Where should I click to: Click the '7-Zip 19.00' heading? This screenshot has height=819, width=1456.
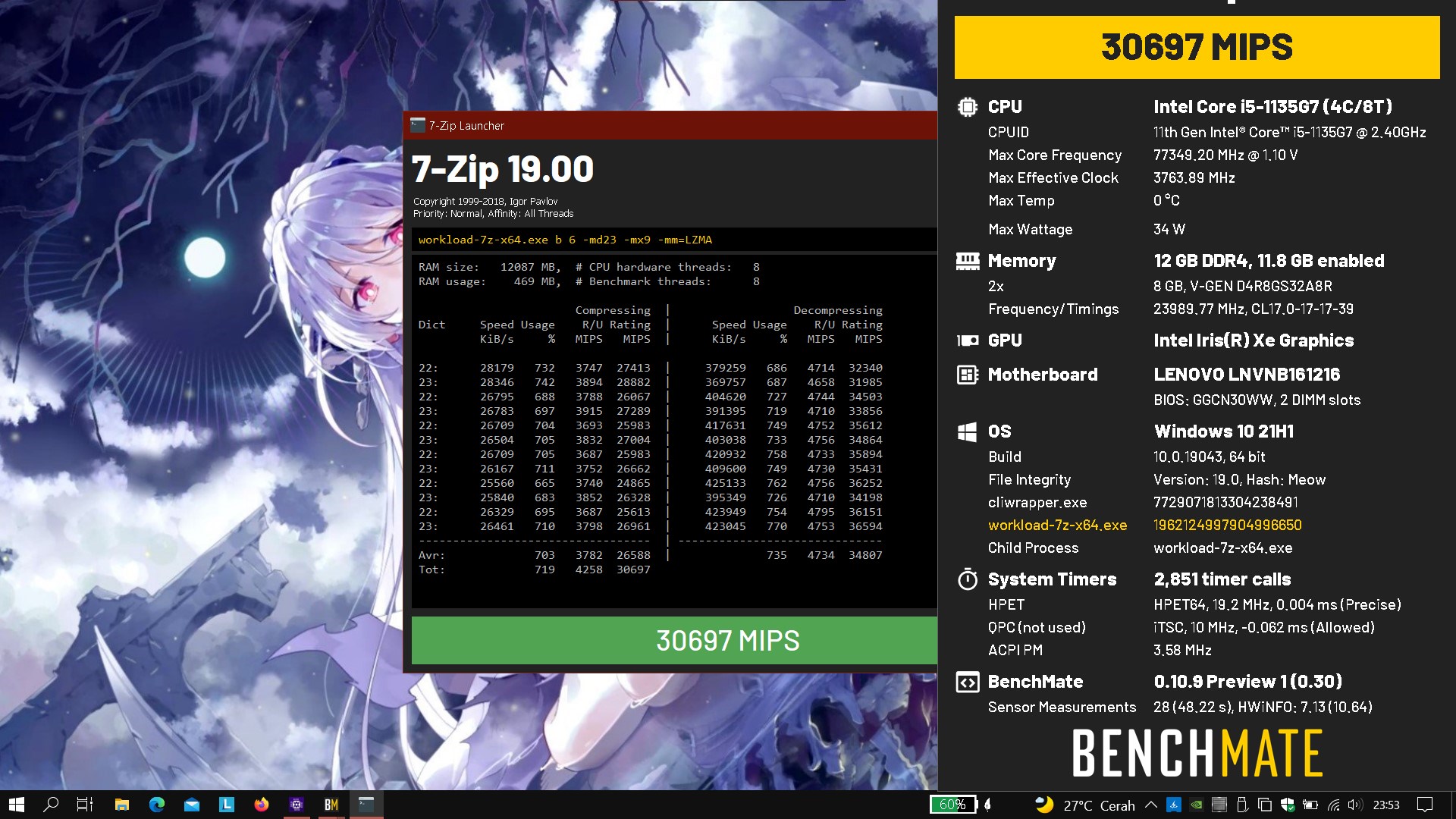(x=502, y=168)
